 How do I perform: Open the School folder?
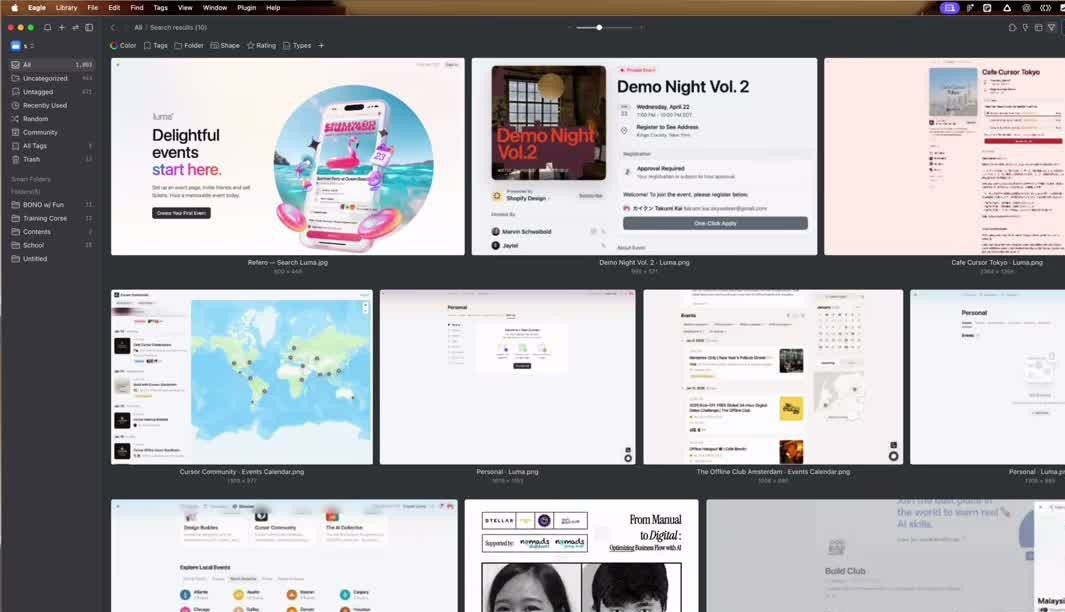pos(52,245)
